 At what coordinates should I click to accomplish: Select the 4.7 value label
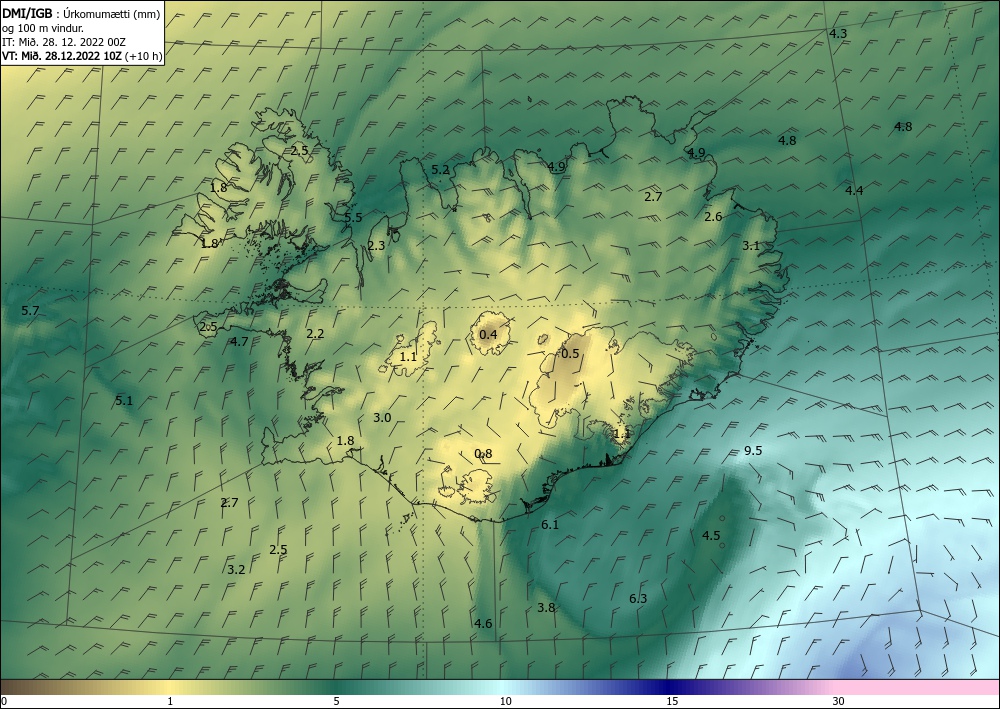pyautogui.click(x=239, y=342)
